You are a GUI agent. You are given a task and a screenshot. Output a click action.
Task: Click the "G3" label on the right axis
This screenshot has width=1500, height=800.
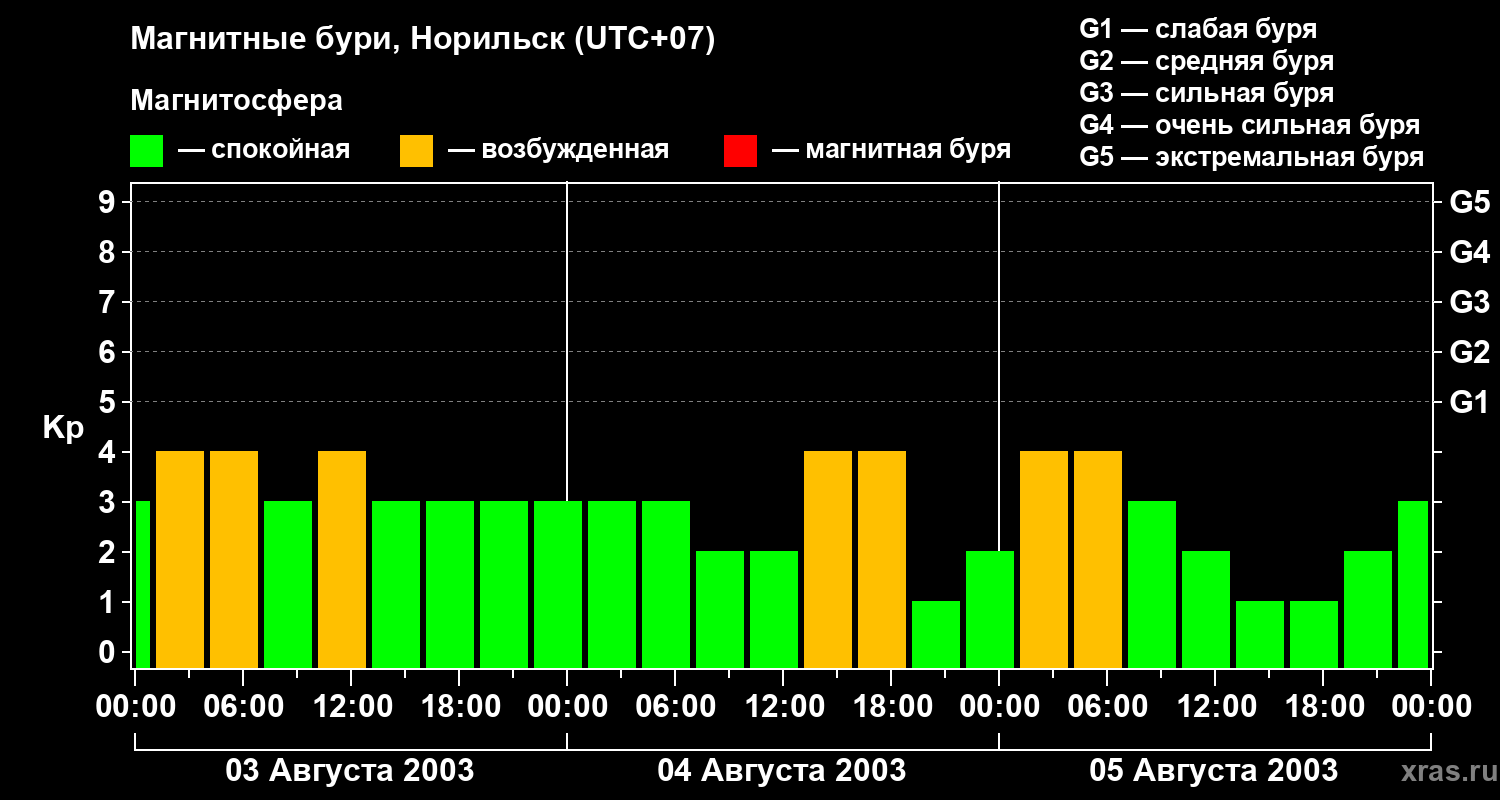click(x=1469, y=302)
